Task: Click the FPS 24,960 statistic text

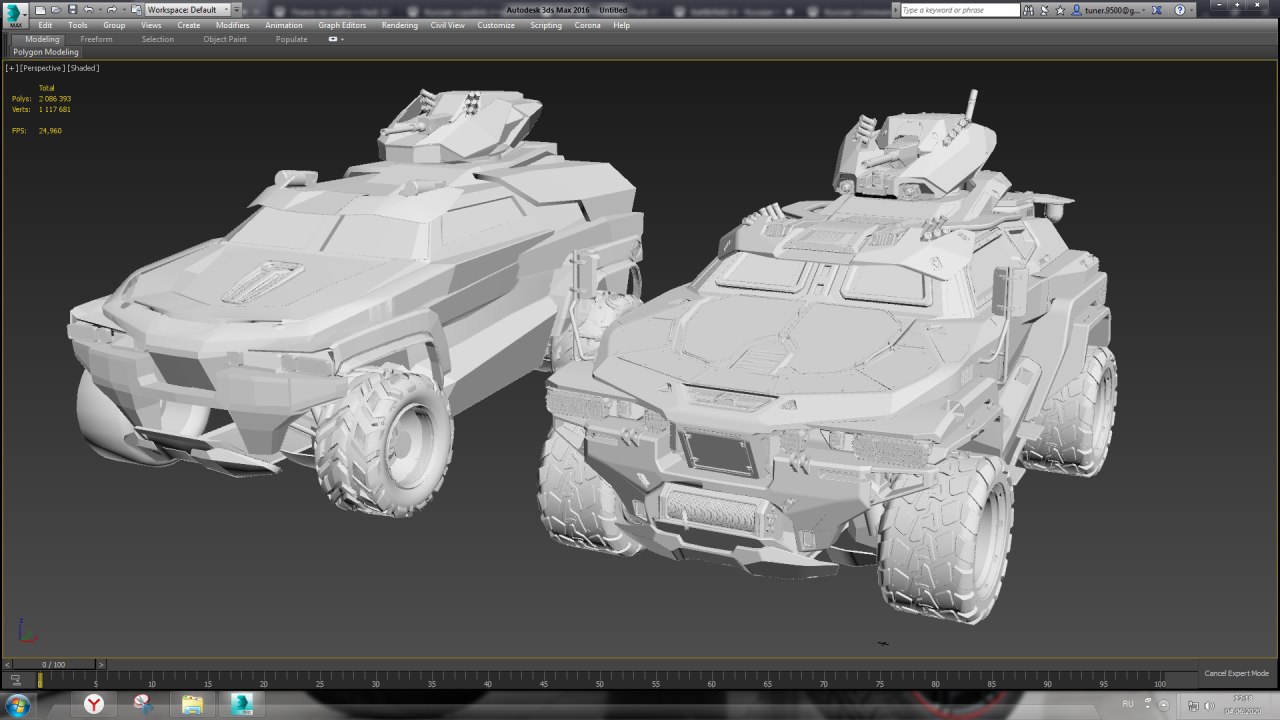Action: pos(36,130)
